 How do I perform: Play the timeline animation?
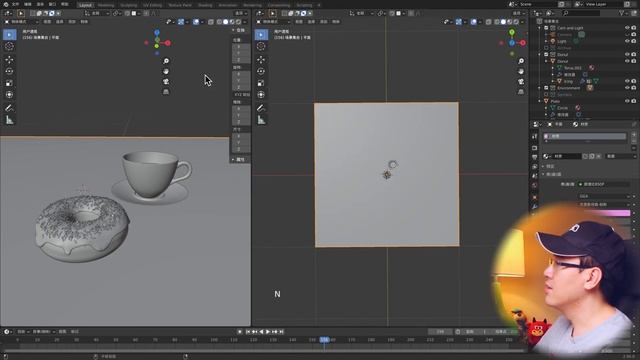coord(268,332)
